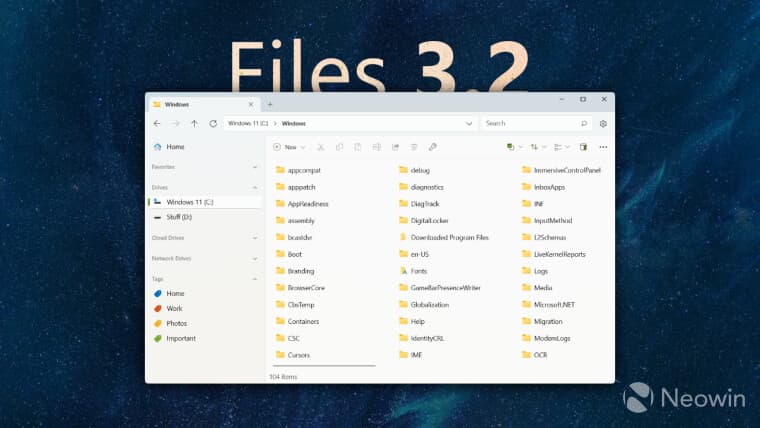760x428 pixels.
Task: Refresh the current folder
Action: tap(213, 124)
